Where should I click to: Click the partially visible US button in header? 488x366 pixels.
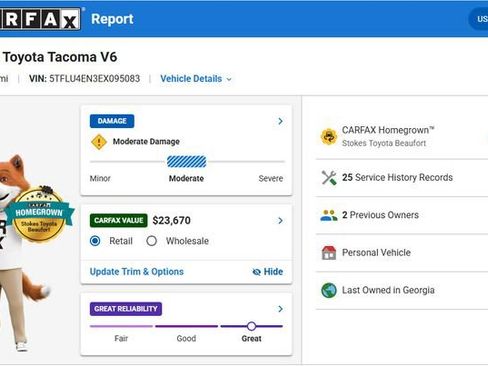(x=479, y=19)
